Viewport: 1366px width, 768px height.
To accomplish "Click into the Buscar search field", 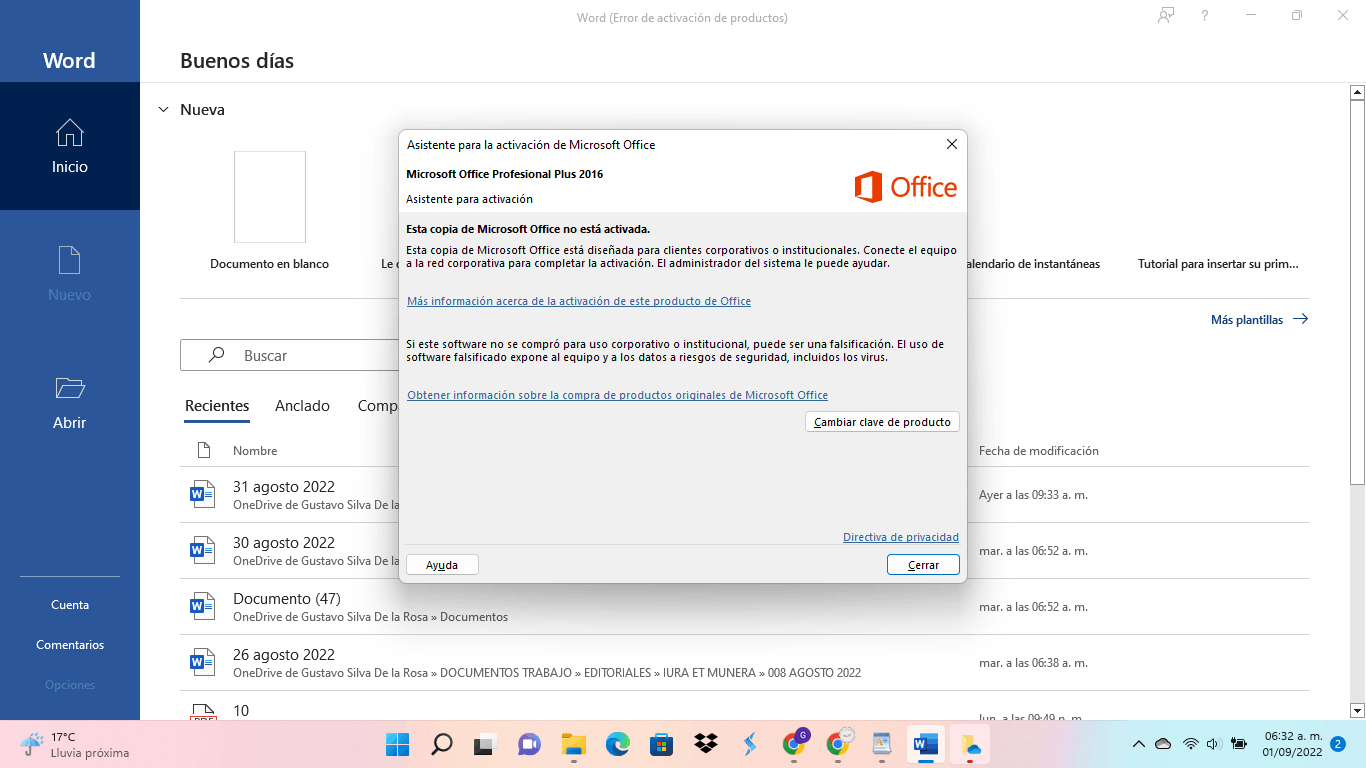I will coord(290,355).
